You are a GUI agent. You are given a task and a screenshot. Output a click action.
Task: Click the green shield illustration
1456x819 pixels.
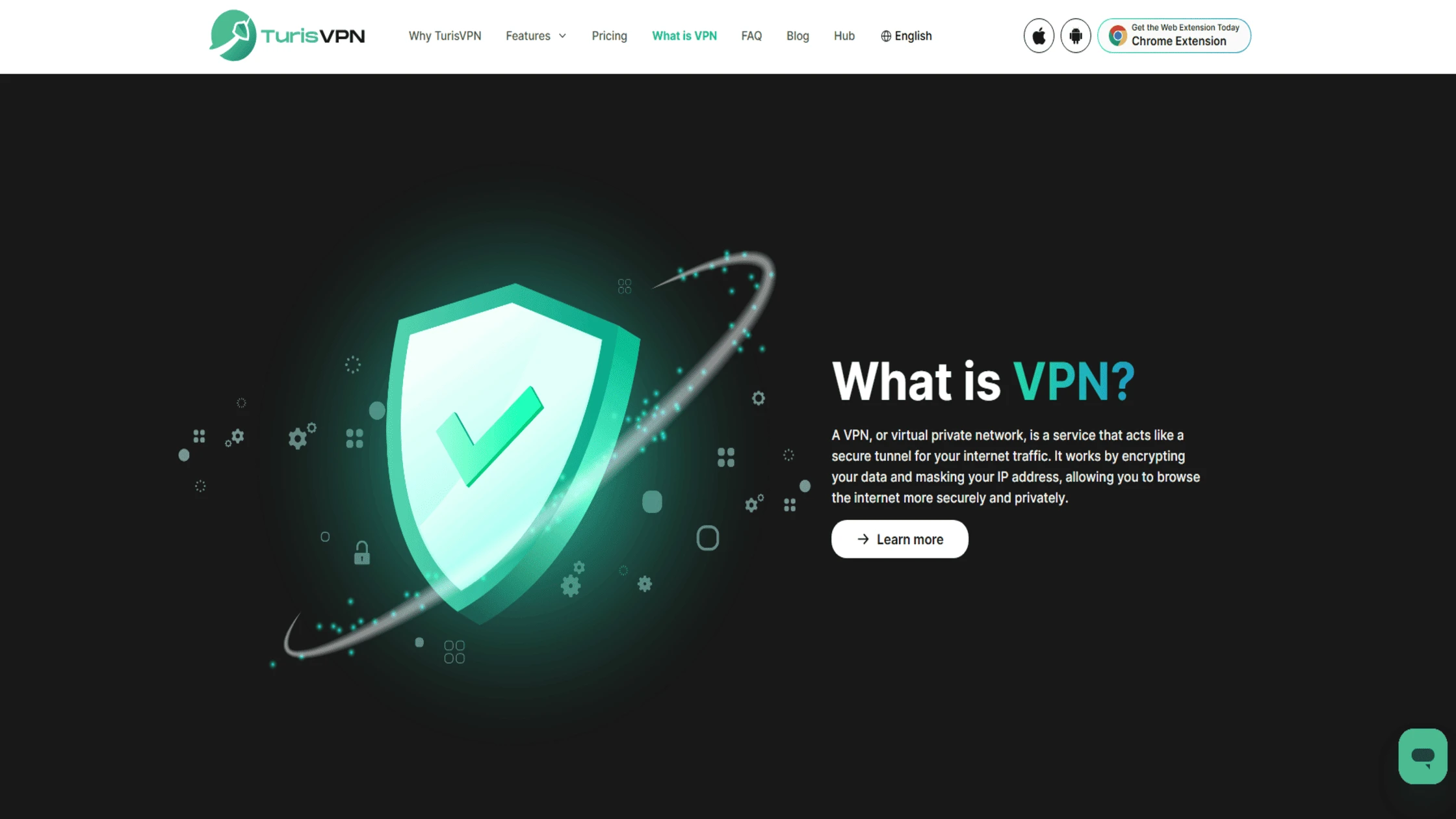(x=513, y=452)
